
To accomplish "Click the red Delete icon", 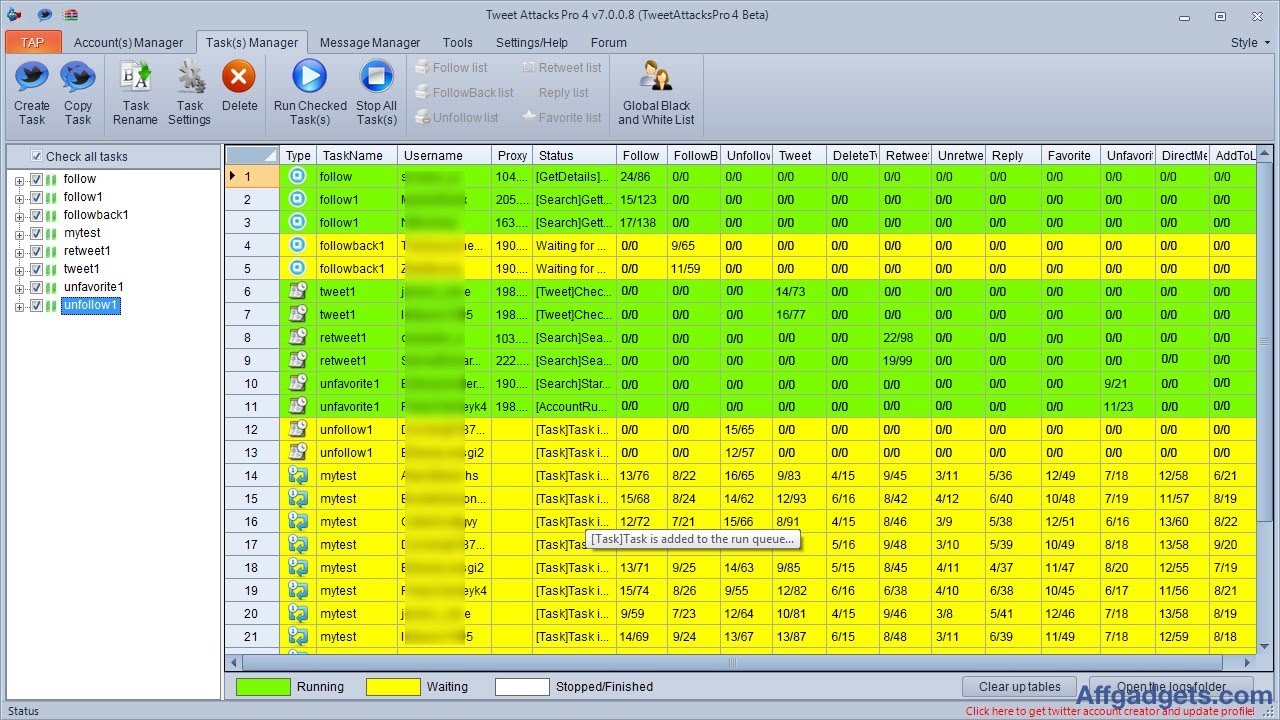I will tap(239, 77).
